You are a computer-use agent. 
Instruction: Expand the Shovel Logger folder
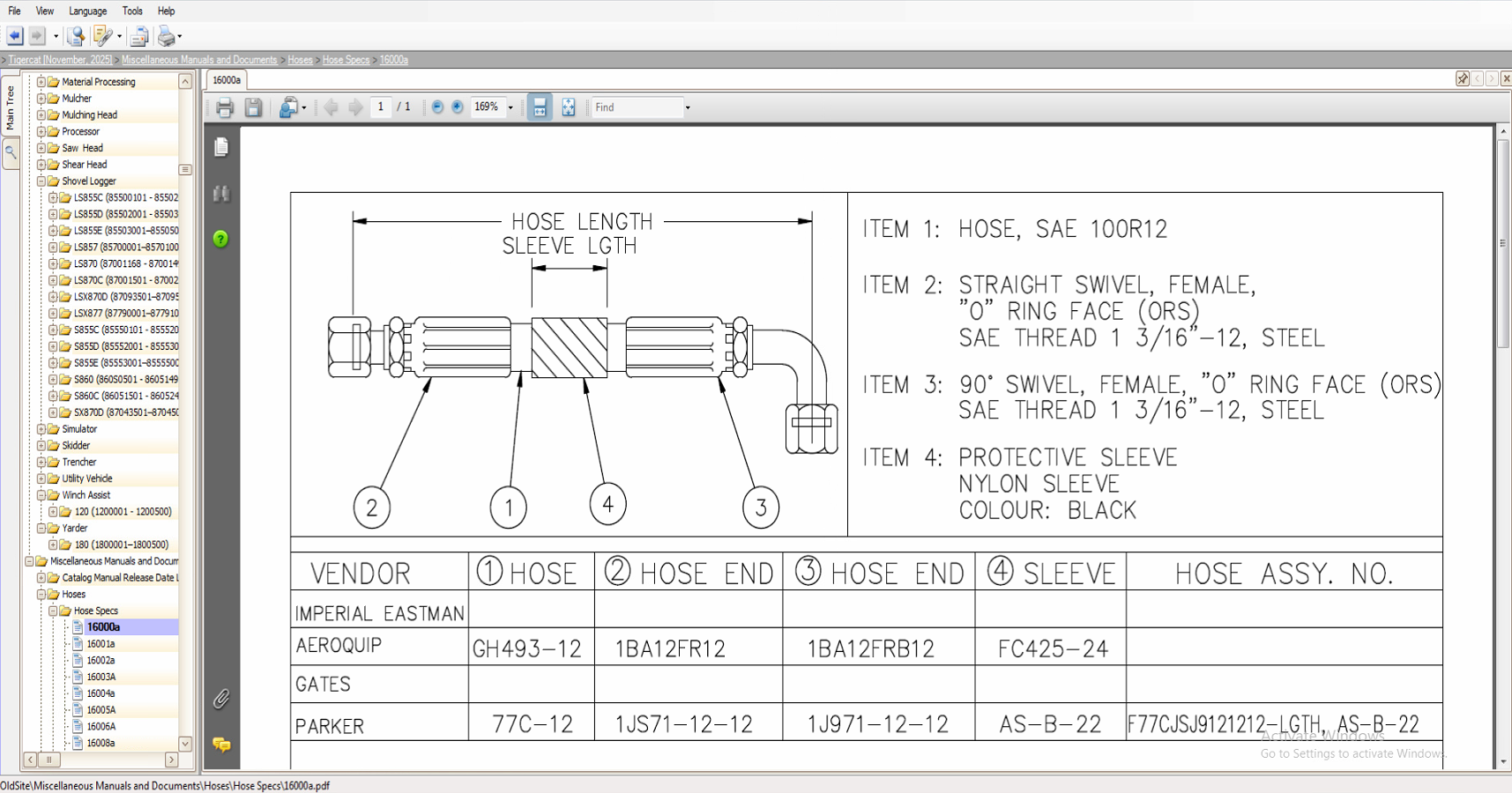point(41,181)
